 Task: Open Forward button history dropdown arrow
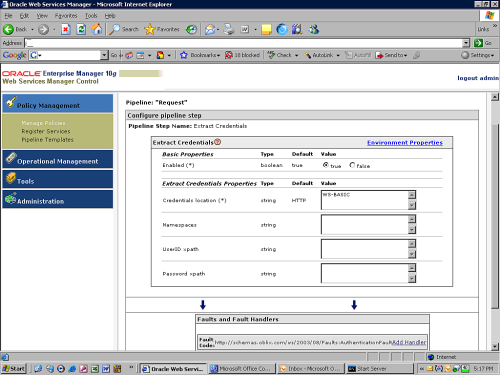pos(54,30)
